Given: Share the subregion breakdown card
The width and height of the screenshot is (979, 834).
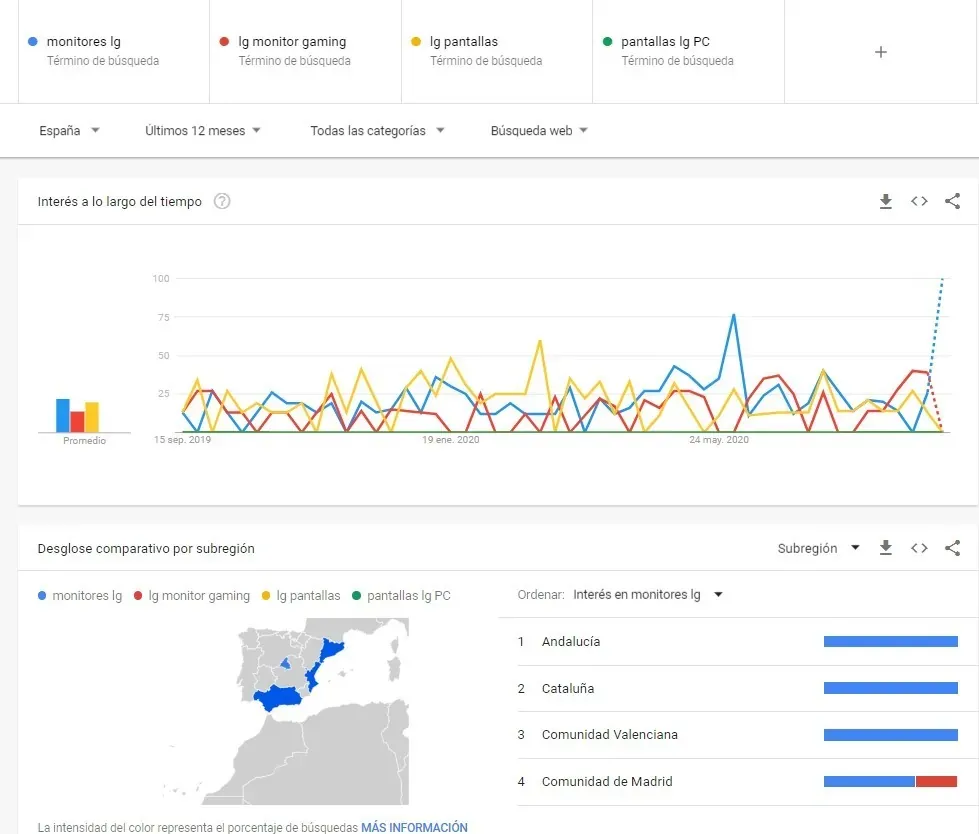Looking at the screenshot, I should (952, 548).
